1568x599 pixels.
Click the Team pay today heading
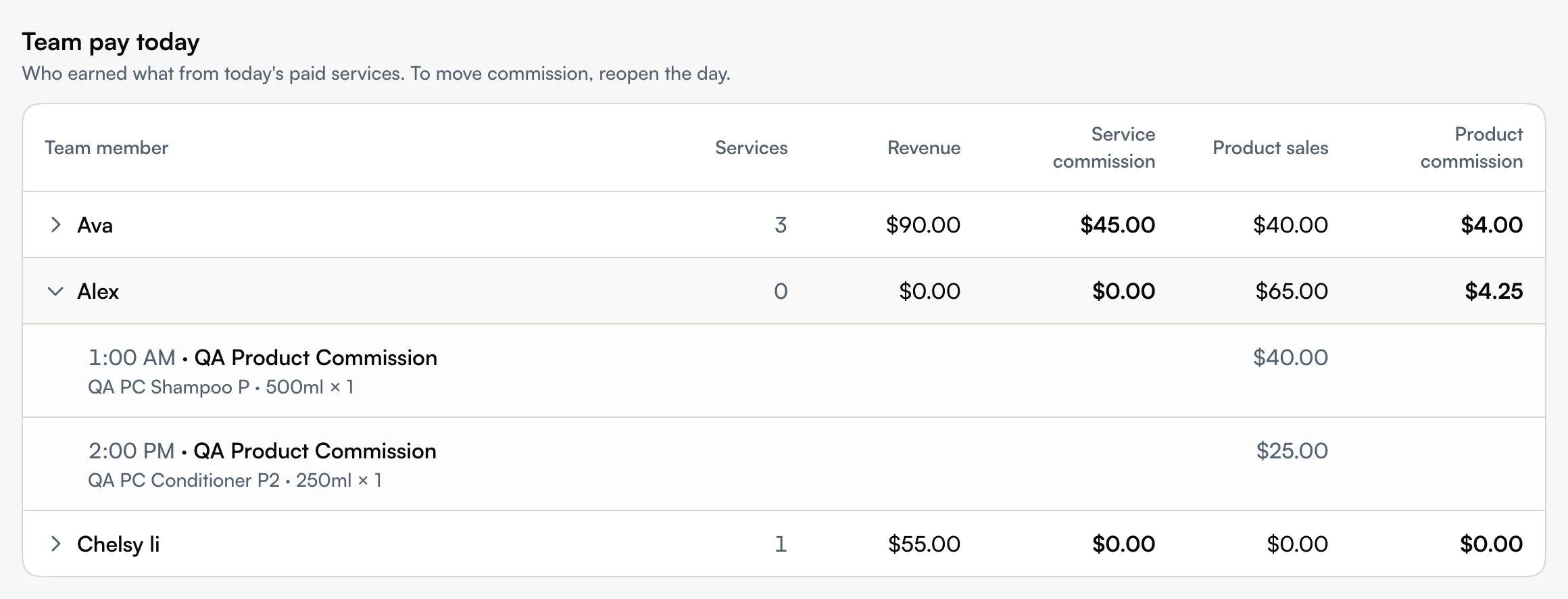tap(111, 43)
